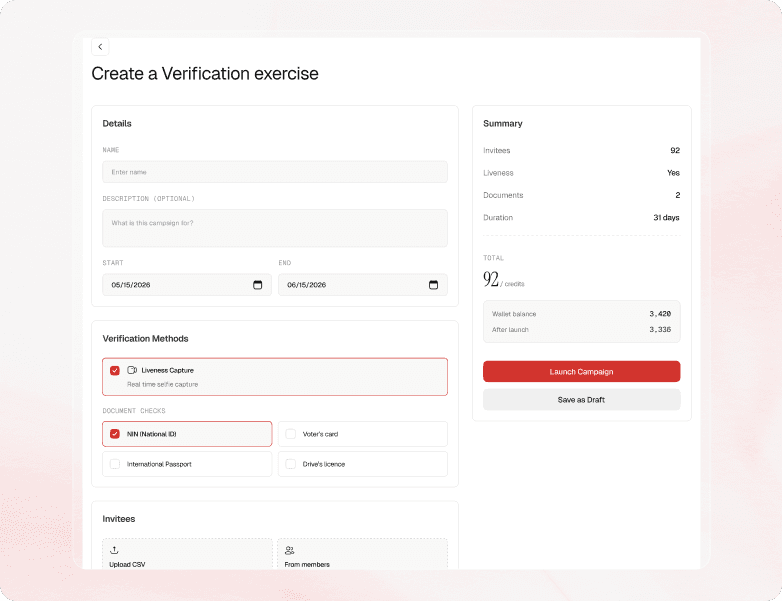Check the International Passport checkbox

115,464
